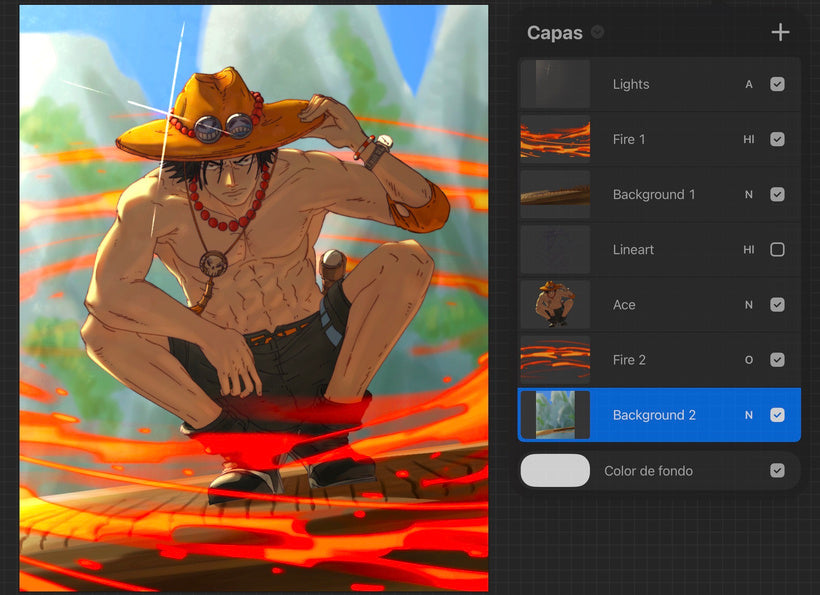
Task: Open blend mode N on Ace layer
Action: [749, 305]
